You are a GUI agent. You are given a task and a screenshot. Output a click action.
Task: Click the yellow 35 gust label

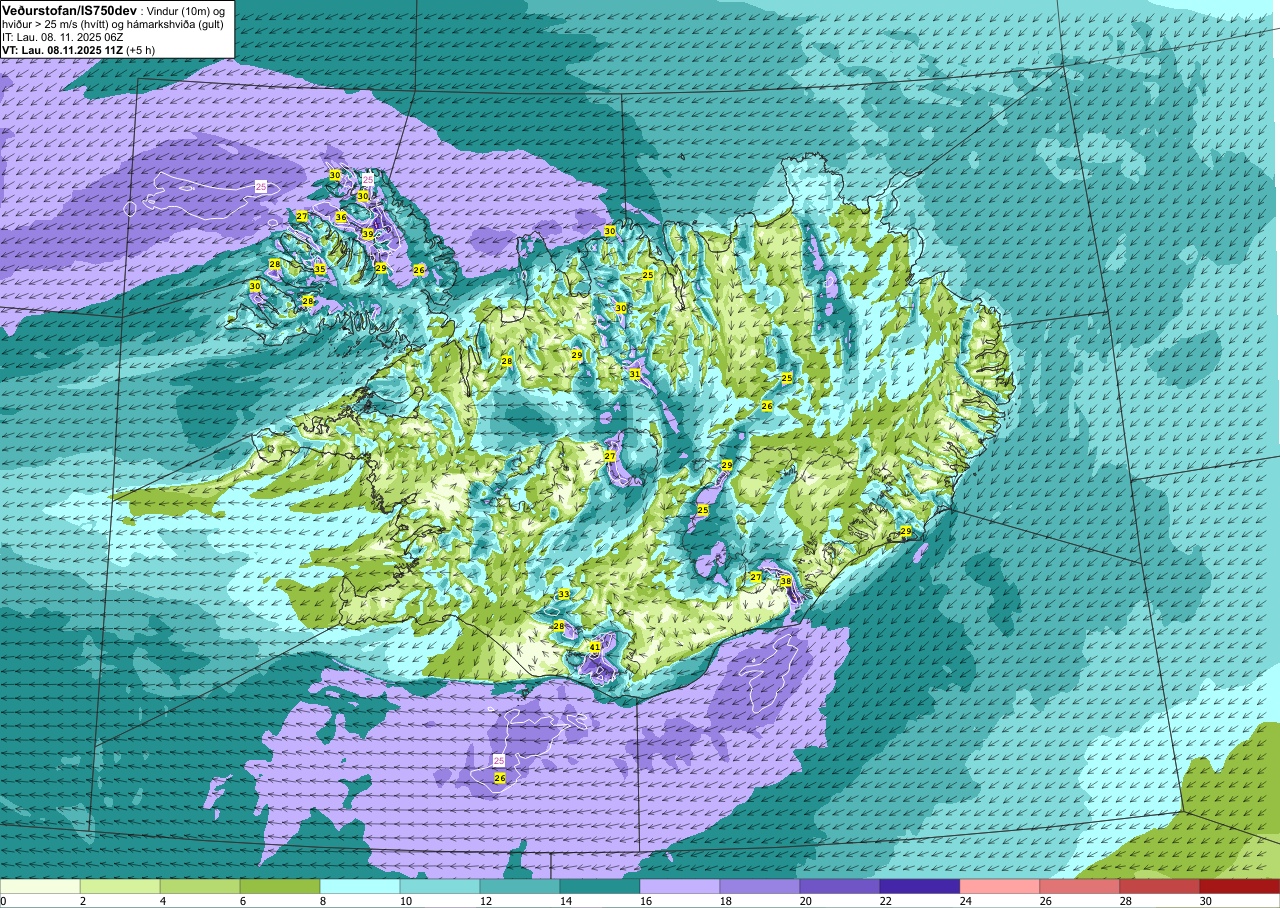[x=320, y=269]
